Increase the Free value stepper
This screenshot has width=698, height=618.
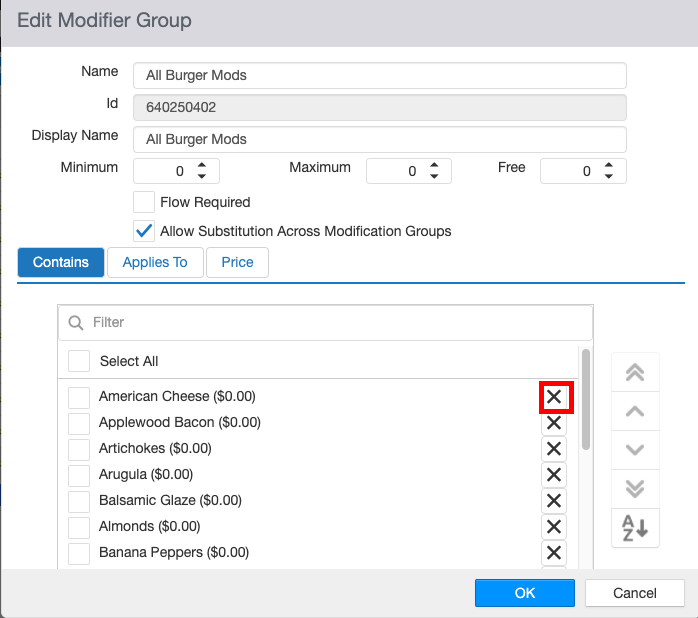click(609, 165)
